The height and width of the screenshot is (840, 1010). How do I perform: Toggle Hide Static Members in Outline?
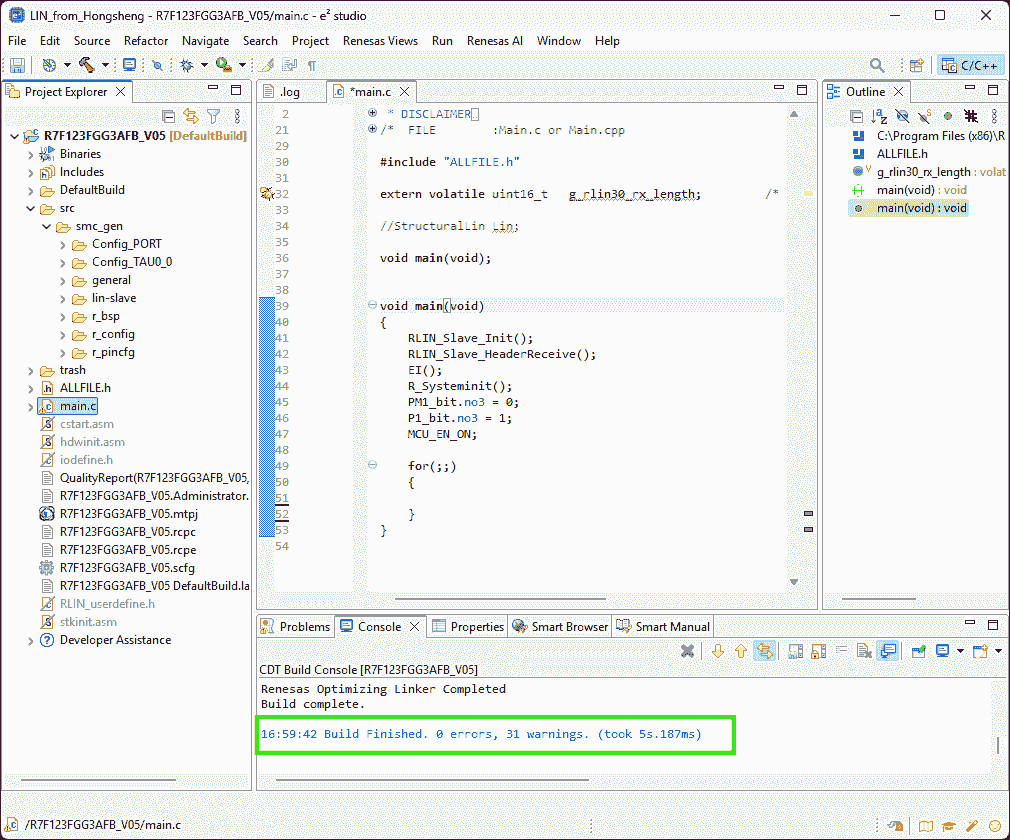tap(926, 116)
